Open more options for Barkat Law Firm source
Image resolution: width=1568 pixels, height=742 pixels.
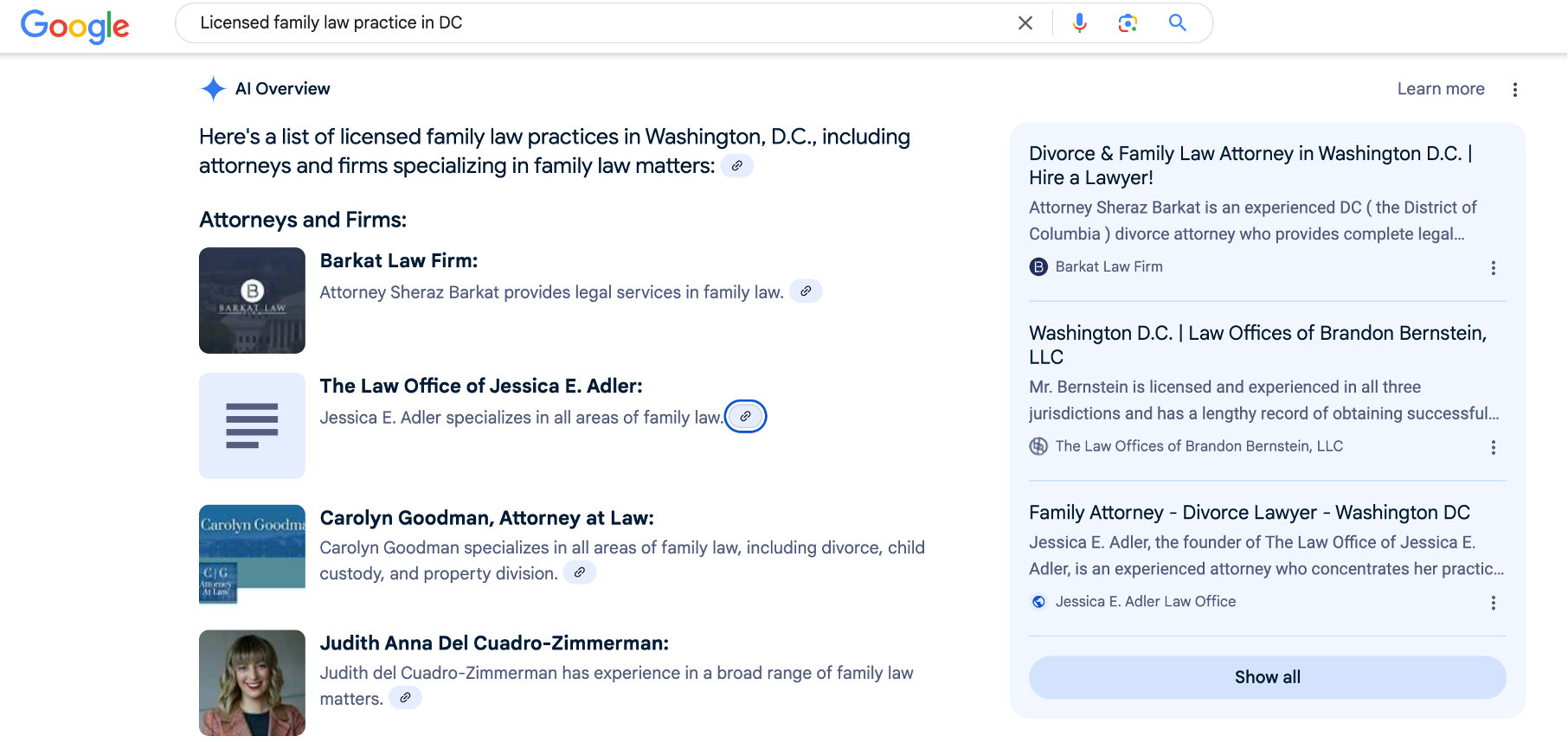tap(1494, 268)
